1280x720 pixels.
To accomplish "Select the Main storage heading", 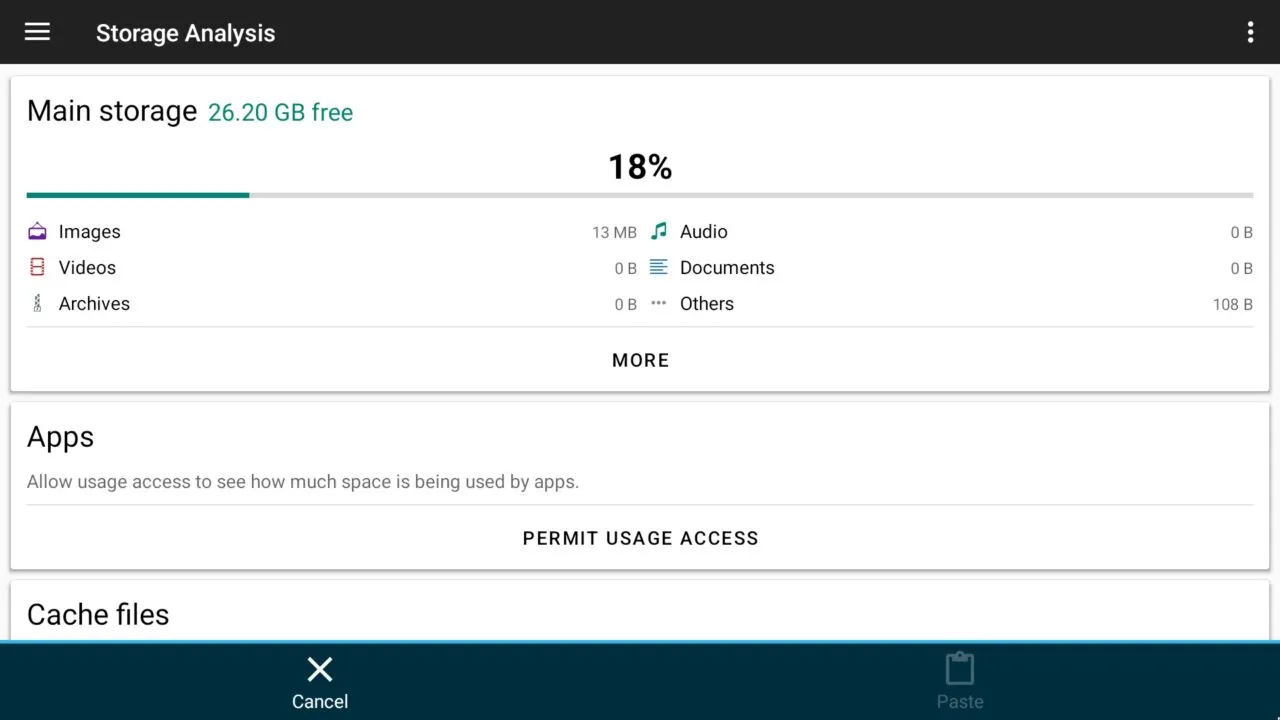I will pos(112,111).
